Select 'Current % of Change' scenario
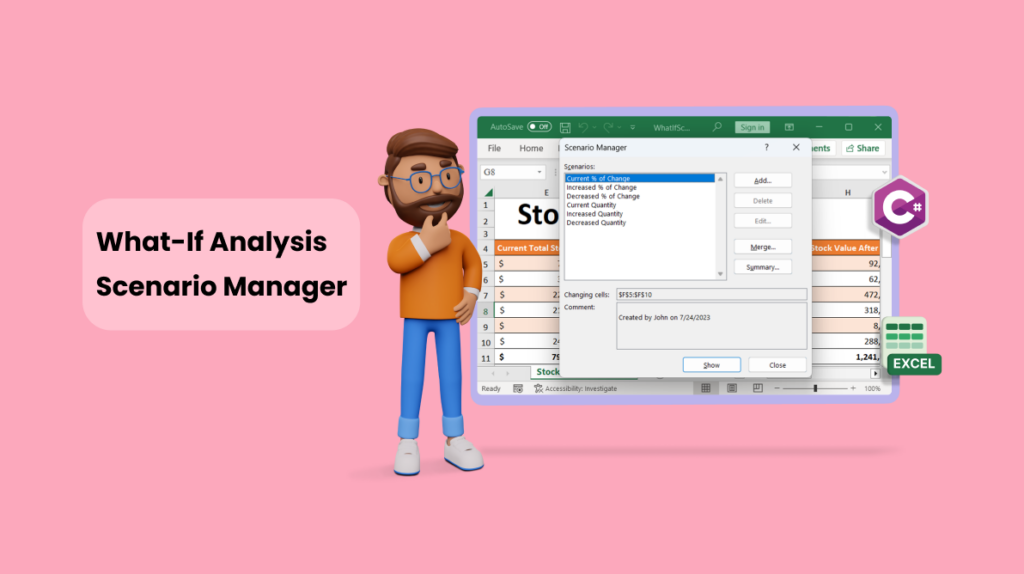Viewport: 1024px width, 574px height. (640, 178)
